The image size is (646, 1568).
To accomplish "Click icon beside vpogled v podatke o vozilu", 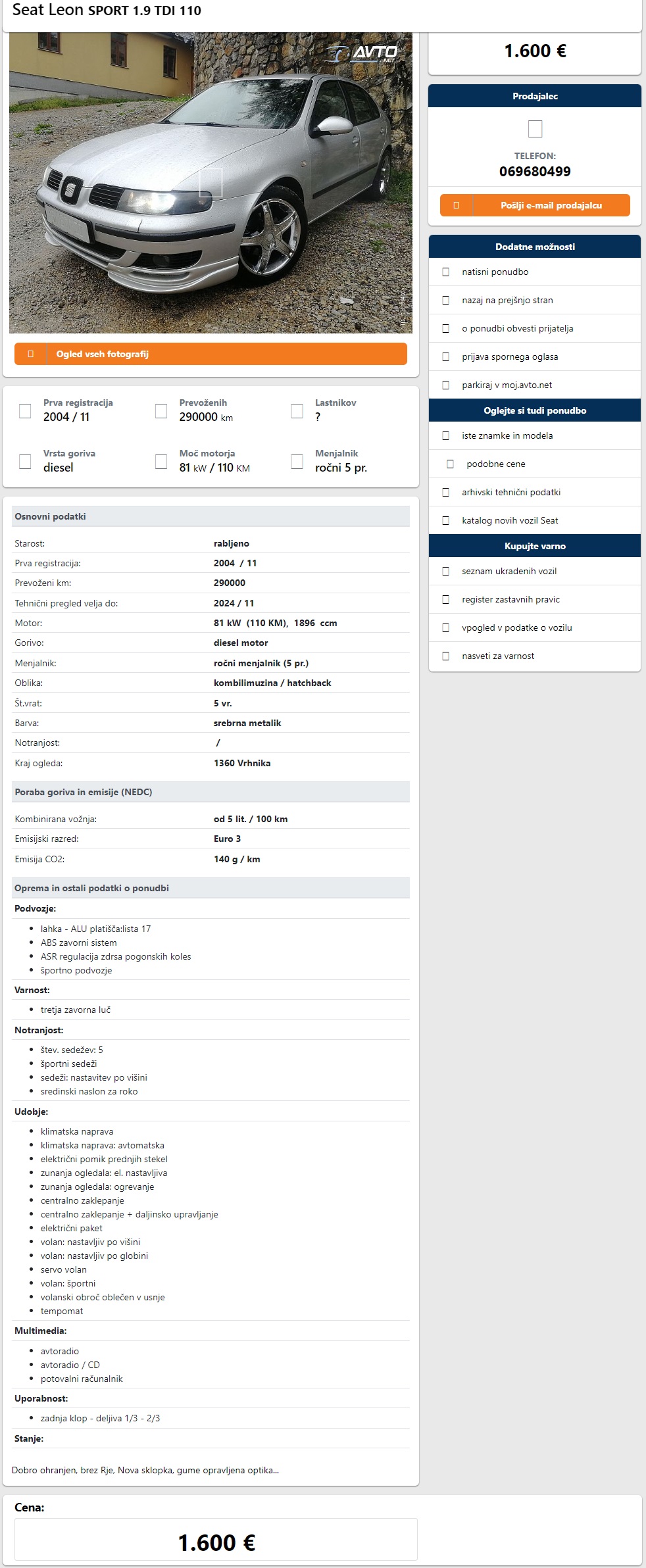I will [x=446, y=627].
